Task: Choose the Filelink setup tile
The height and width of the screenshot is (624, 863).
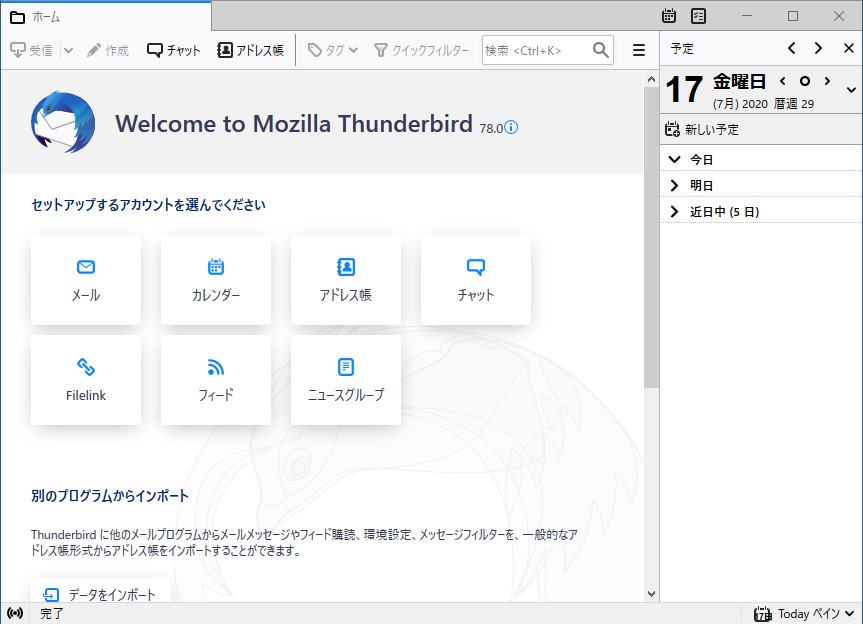Action: tap(85, 380)
